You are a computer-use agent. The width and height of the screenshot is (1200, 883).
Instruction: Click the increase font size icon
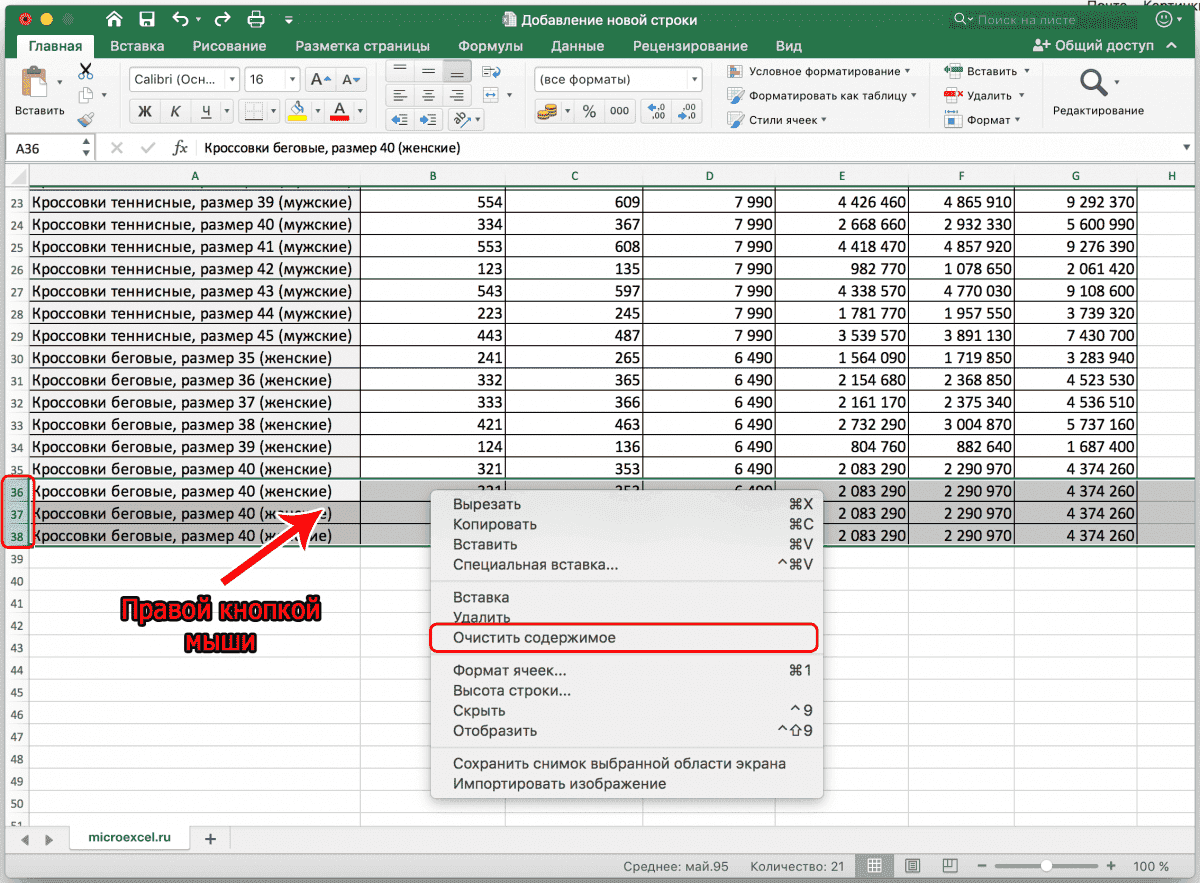pos(320,80)
